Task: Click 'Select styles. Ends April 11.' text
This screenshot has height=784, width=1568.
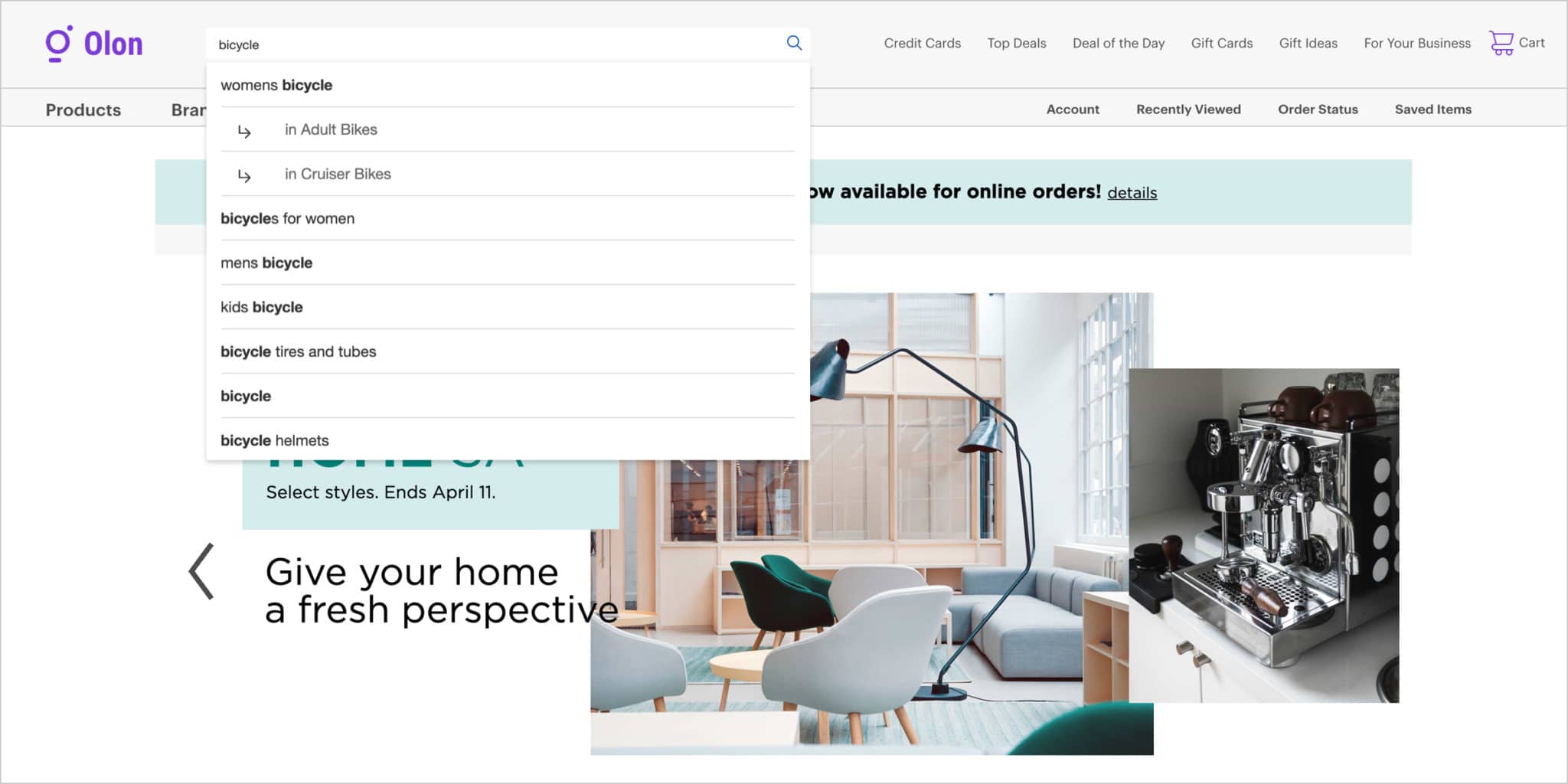Action: tap(381, 492)
